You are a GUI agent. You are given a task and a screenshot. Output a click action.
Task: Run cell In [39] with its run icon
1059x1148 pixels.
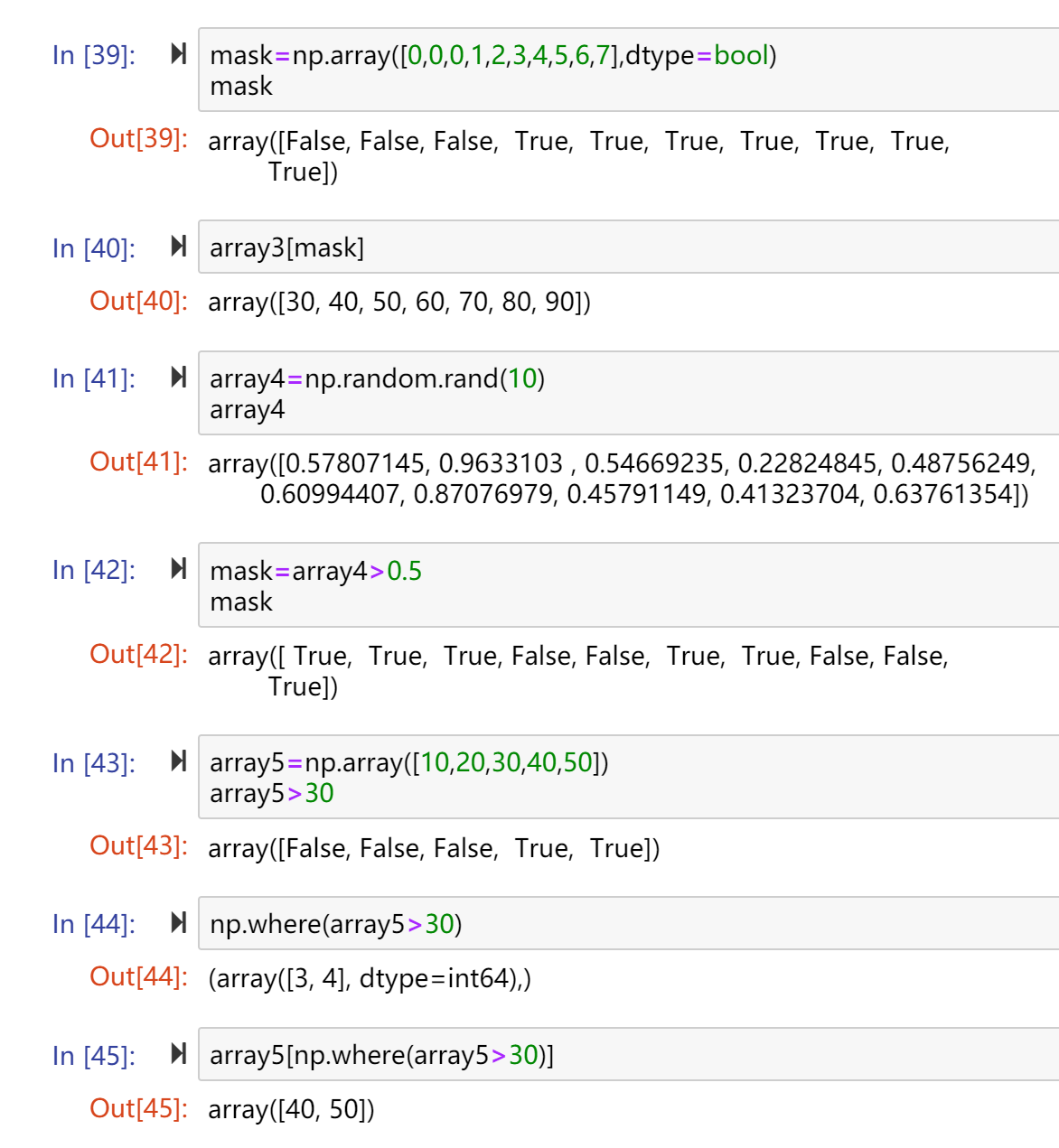[x=179, y=54]
